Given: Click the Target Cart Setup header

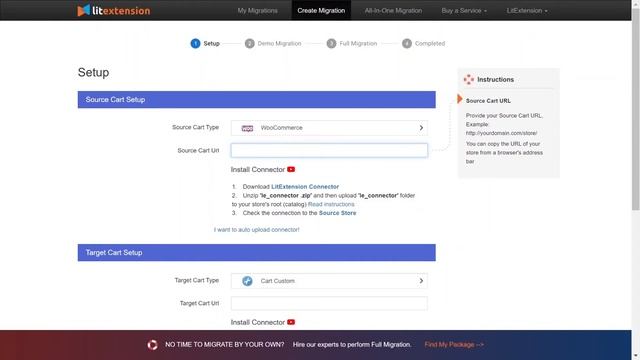Looking at the screenshot, I should point(257,253).
